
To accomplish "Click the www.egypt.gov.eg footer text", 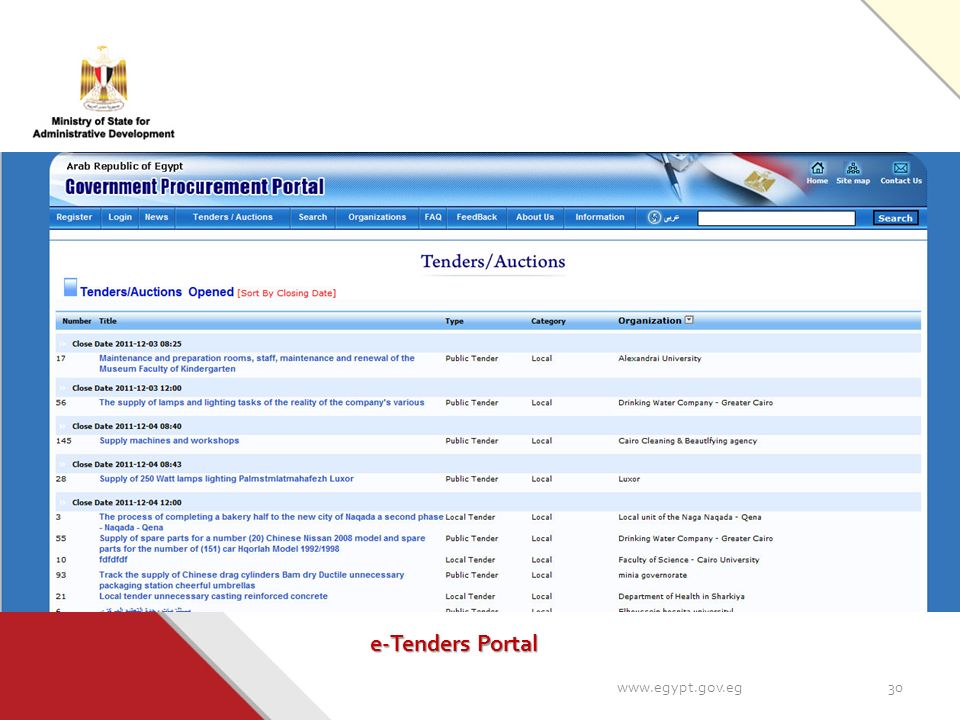I will tap(679, 688).
